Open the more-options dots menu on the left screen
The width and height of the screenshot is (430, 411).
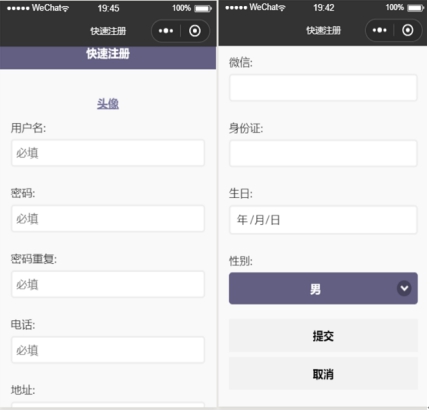(x=166, y=31)
